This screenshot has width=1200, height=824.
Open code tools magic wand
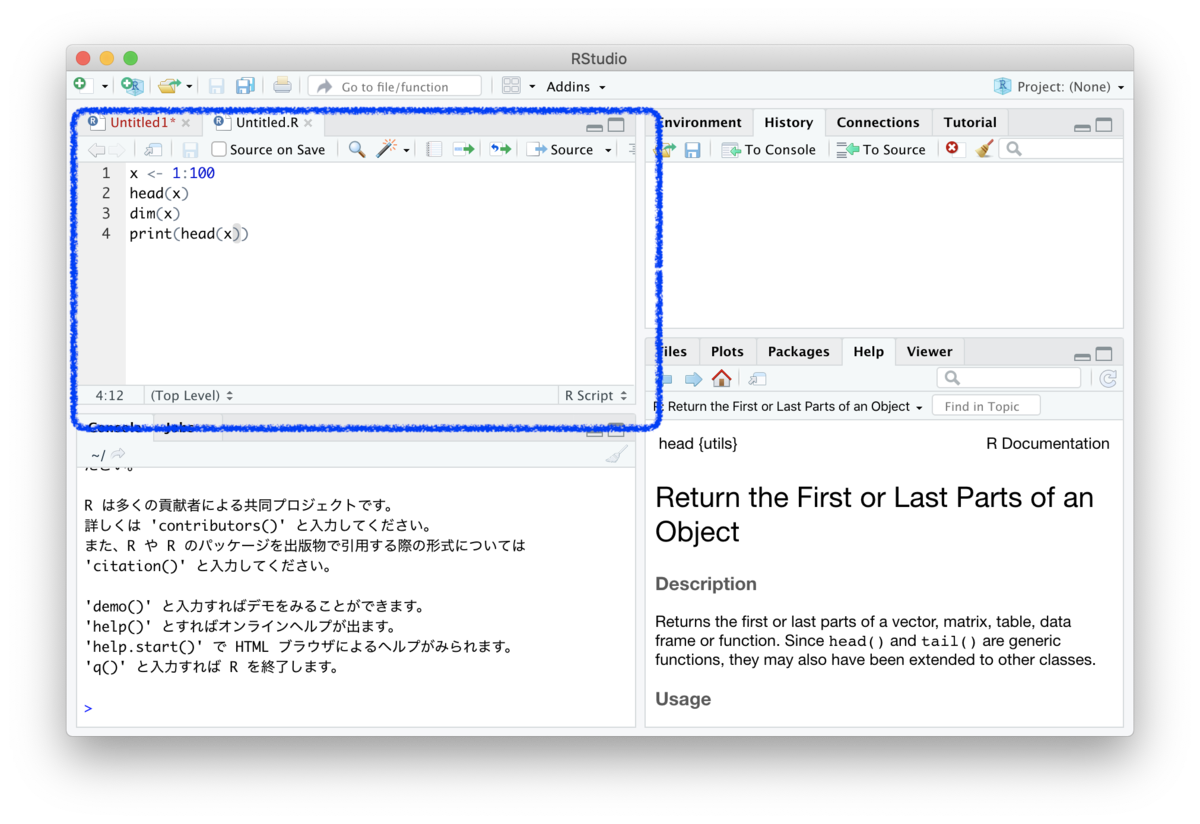(x=386, y=150)
